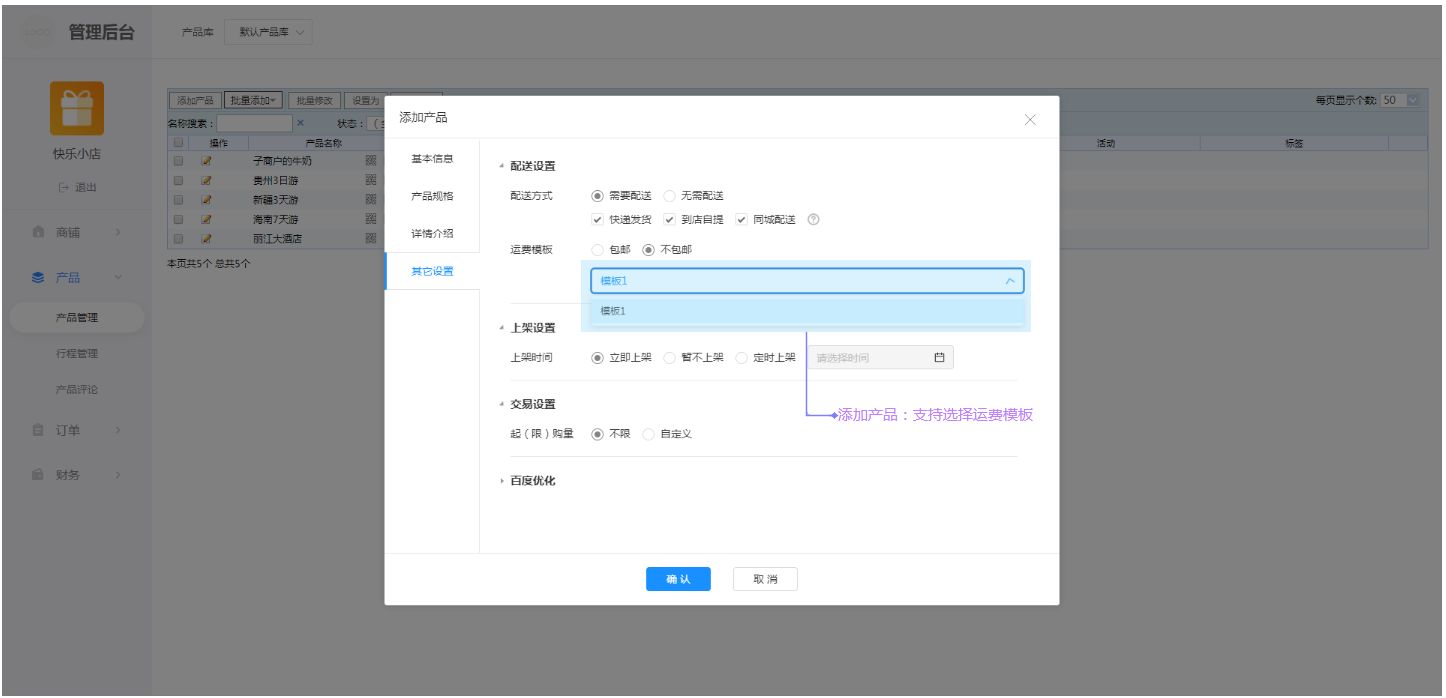Close the 添加产品 dialog with the X

(x=1030, y=120)
